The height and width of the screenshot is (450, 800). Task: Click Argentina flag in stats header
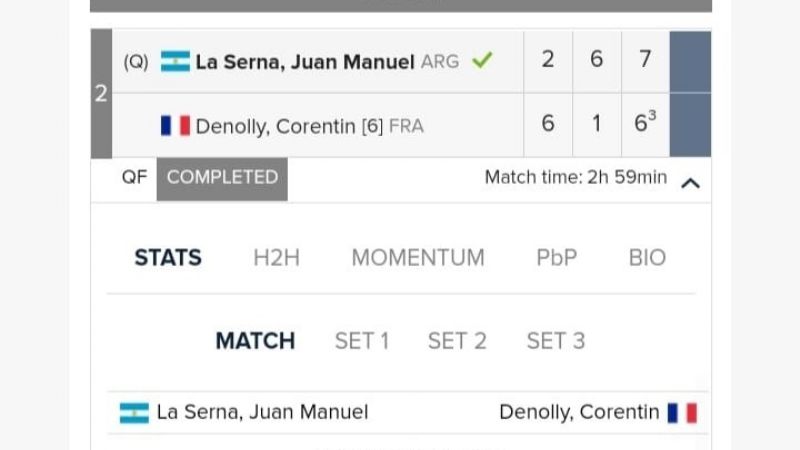134,412
